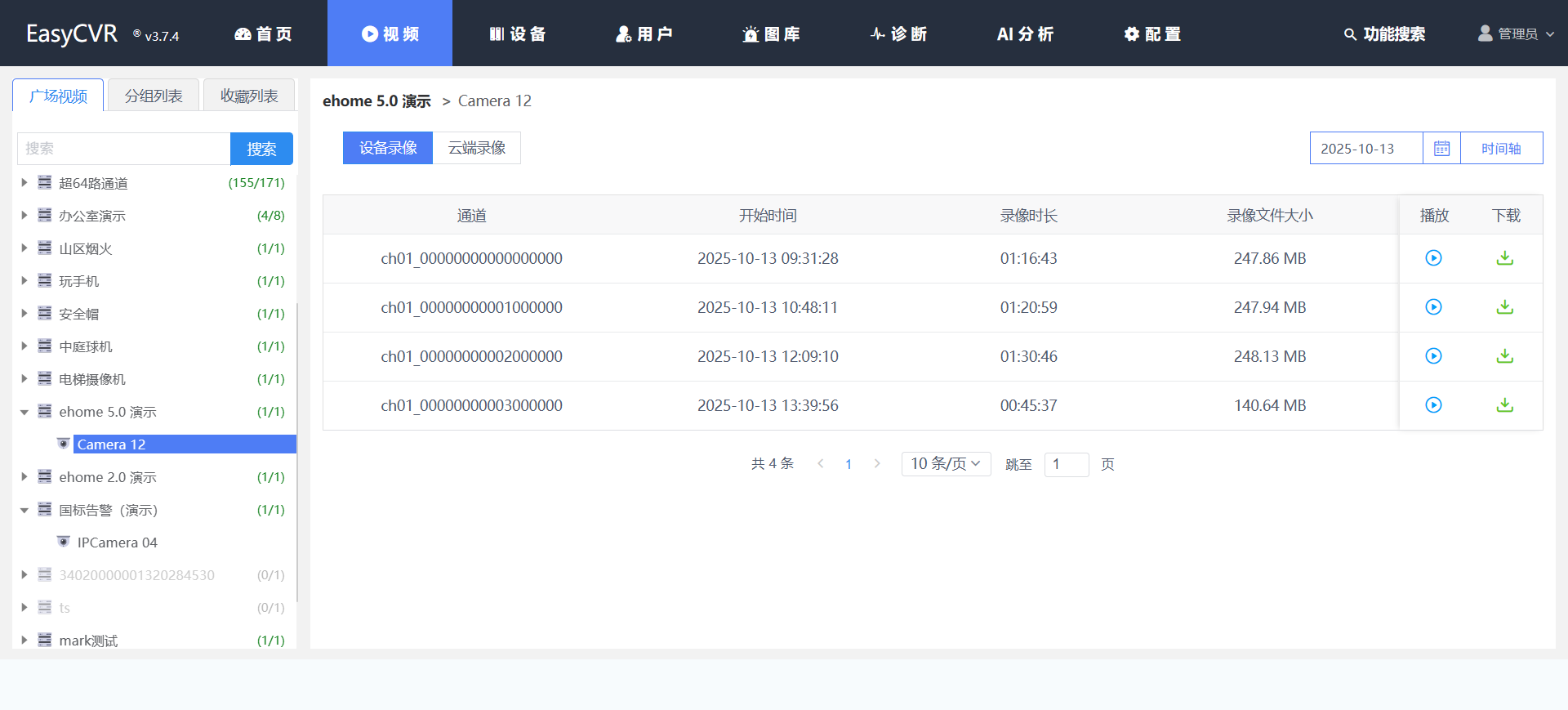Switch to 设备录像 recording mode
The image size is (1568, 710).
pos(388,148)
